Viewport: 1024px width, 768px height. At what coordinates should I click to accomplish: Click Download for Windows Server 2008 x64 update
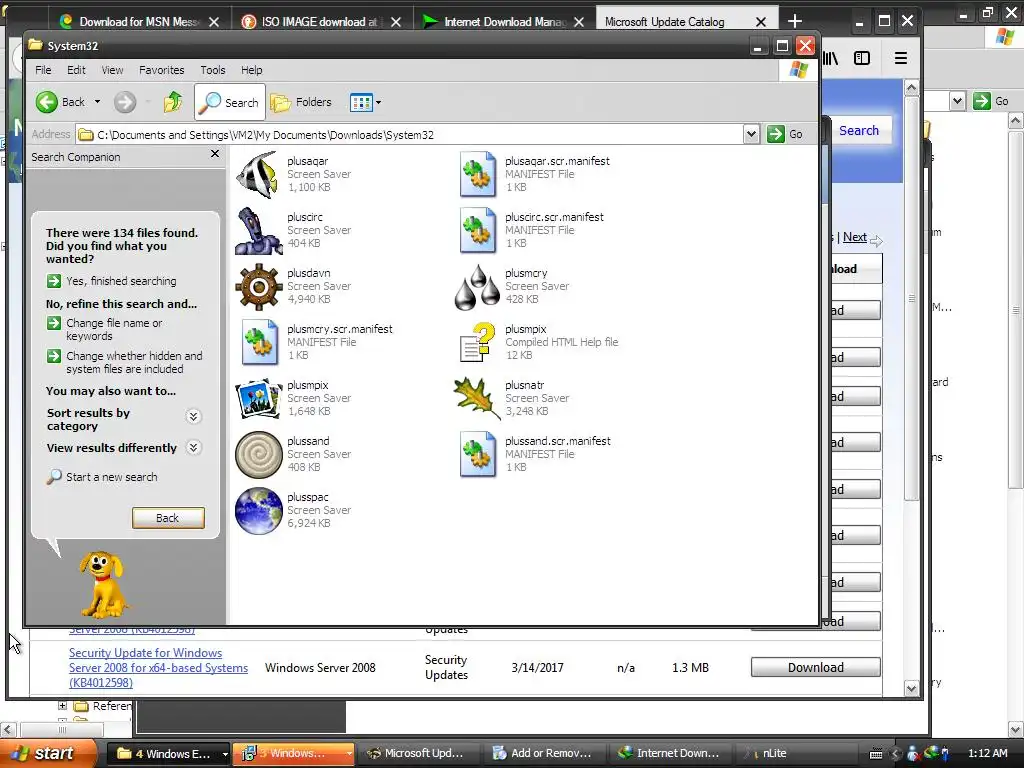tap(816, 667)
